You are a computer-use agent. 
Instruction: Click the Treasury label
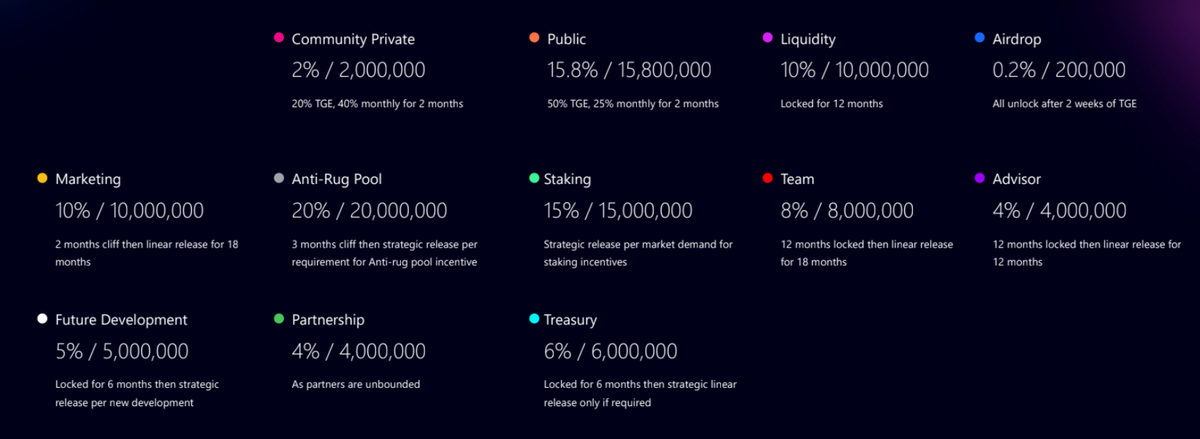(x=570, y=320)
